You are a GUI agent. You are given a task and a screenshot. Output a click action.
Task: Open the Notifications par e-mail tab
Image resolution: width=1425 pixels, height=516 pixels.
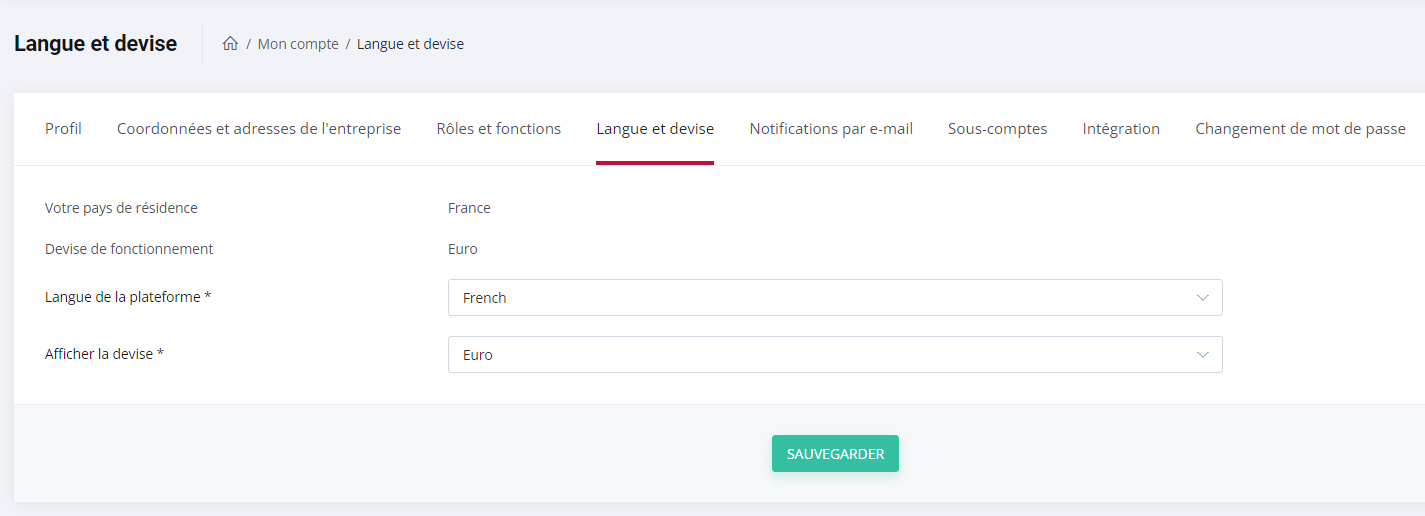tap(831, 129)
